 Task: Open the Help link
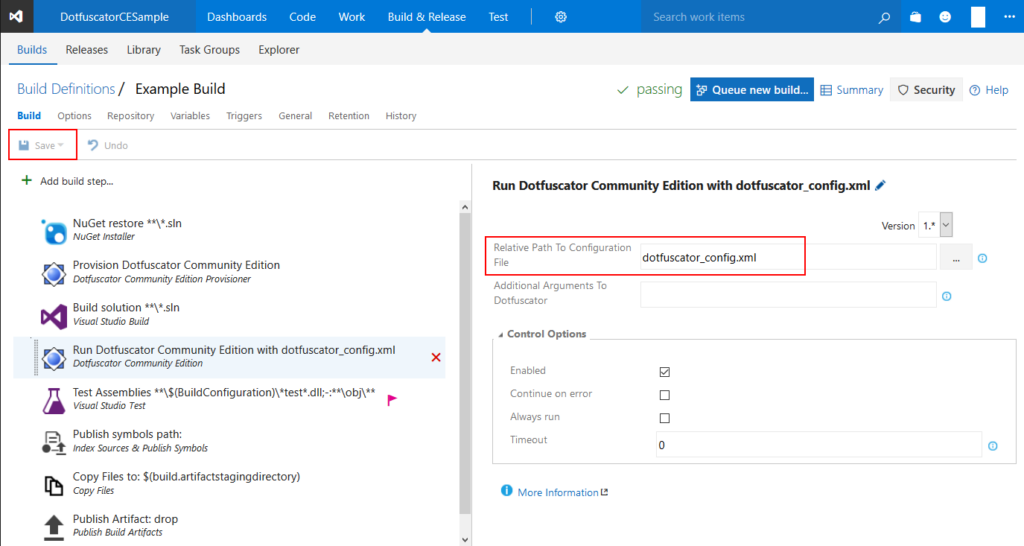coord(989,90)
